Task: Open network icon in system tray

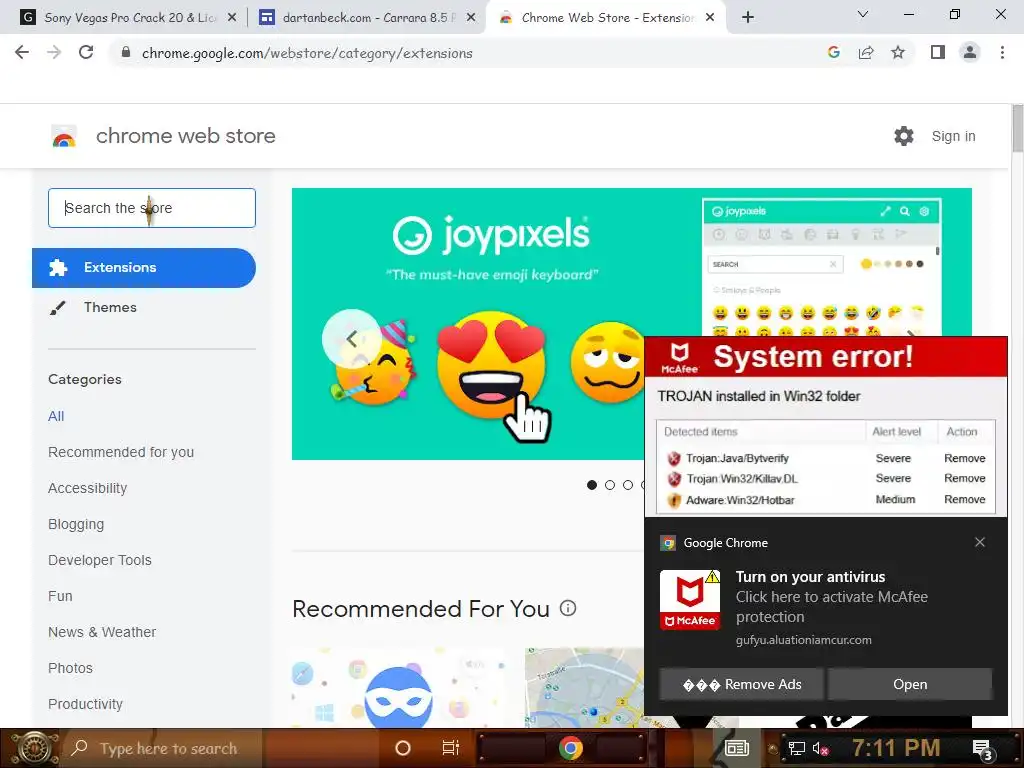Action: point(797,748)
